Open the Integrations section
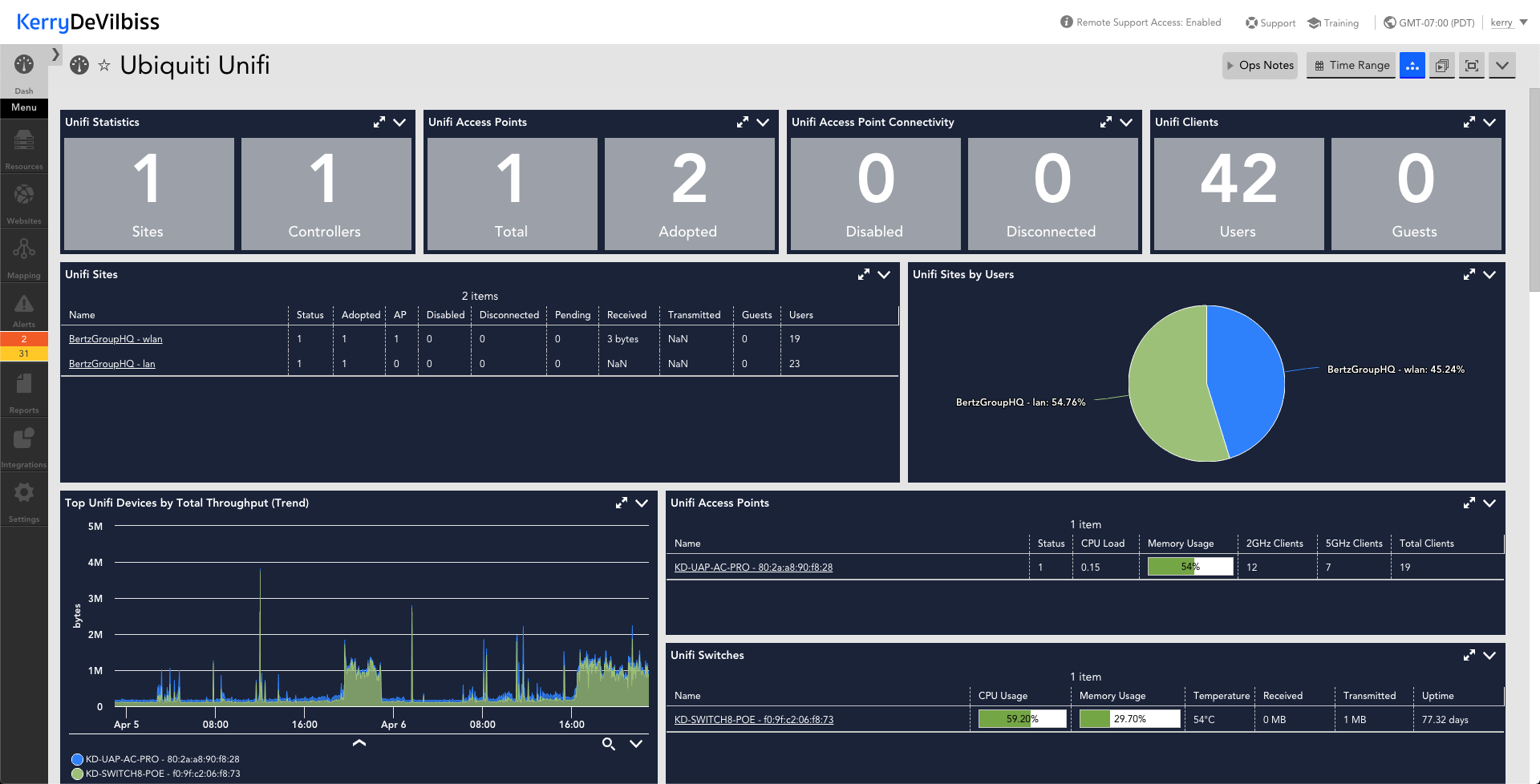Screen dimensions: 1540x784 24,443
